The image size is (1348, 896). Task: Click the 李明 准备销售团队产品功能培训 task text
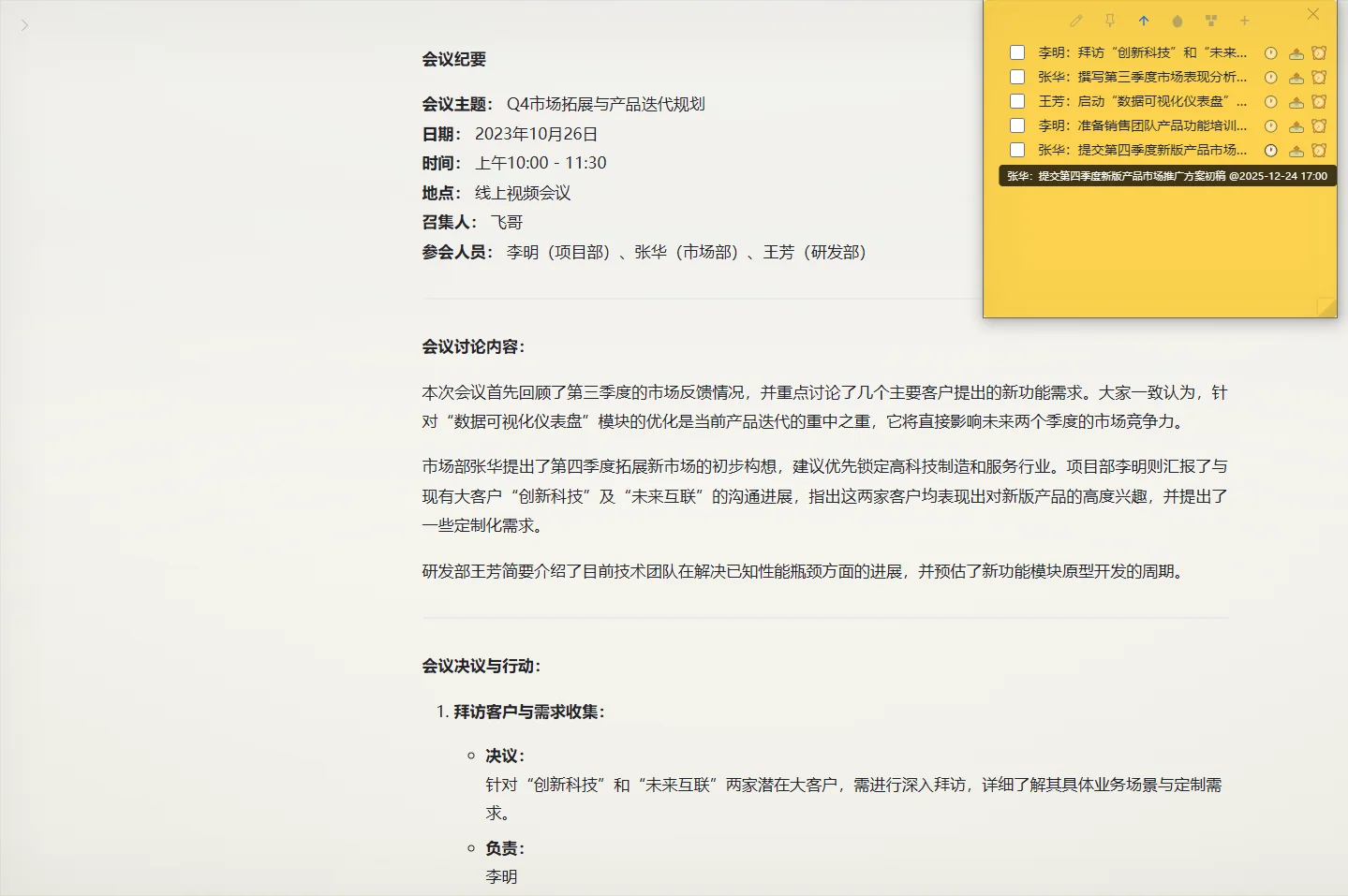point(1142,125)
